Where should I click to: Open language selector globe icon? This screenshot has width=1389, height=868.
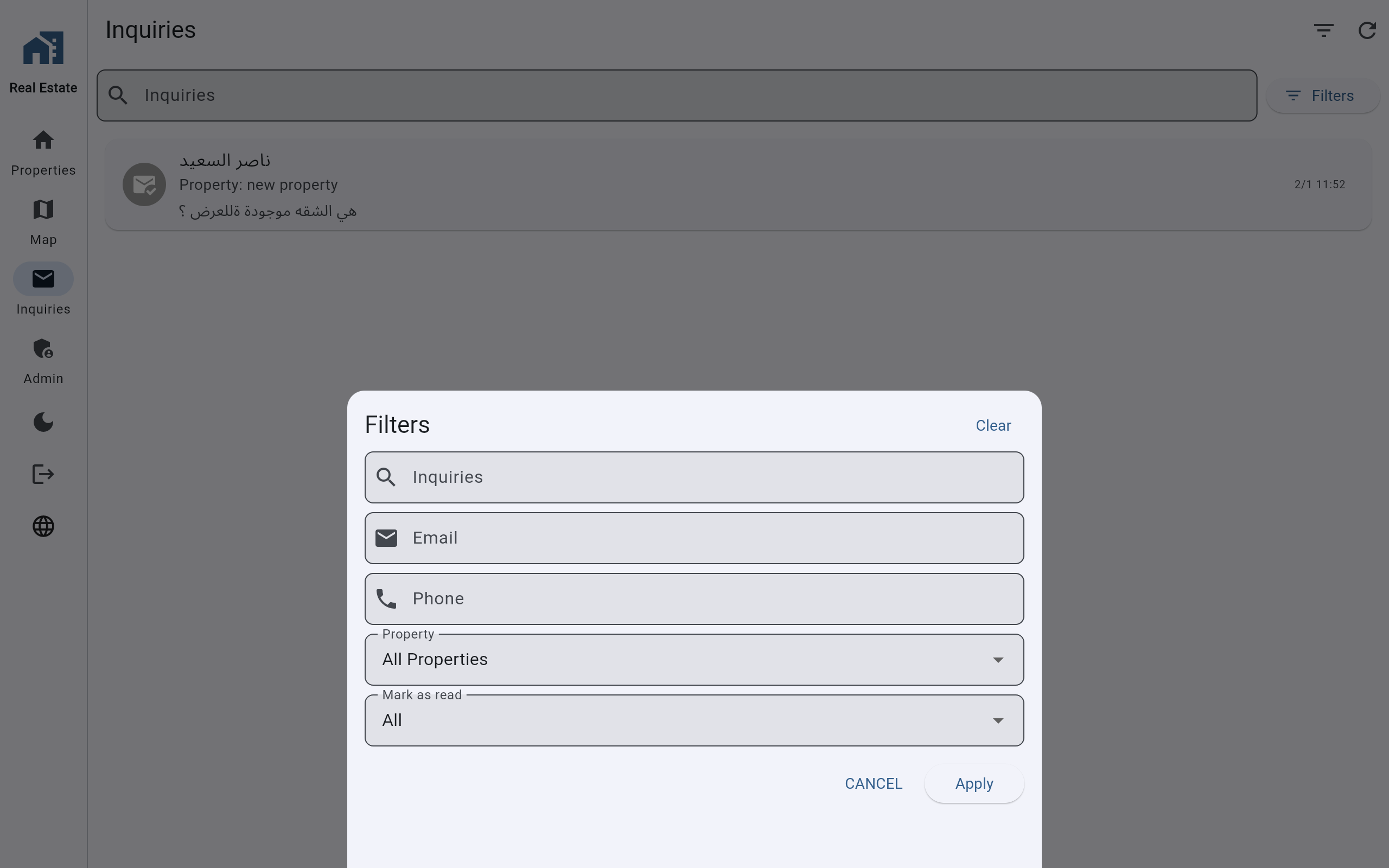pos(43,526)
